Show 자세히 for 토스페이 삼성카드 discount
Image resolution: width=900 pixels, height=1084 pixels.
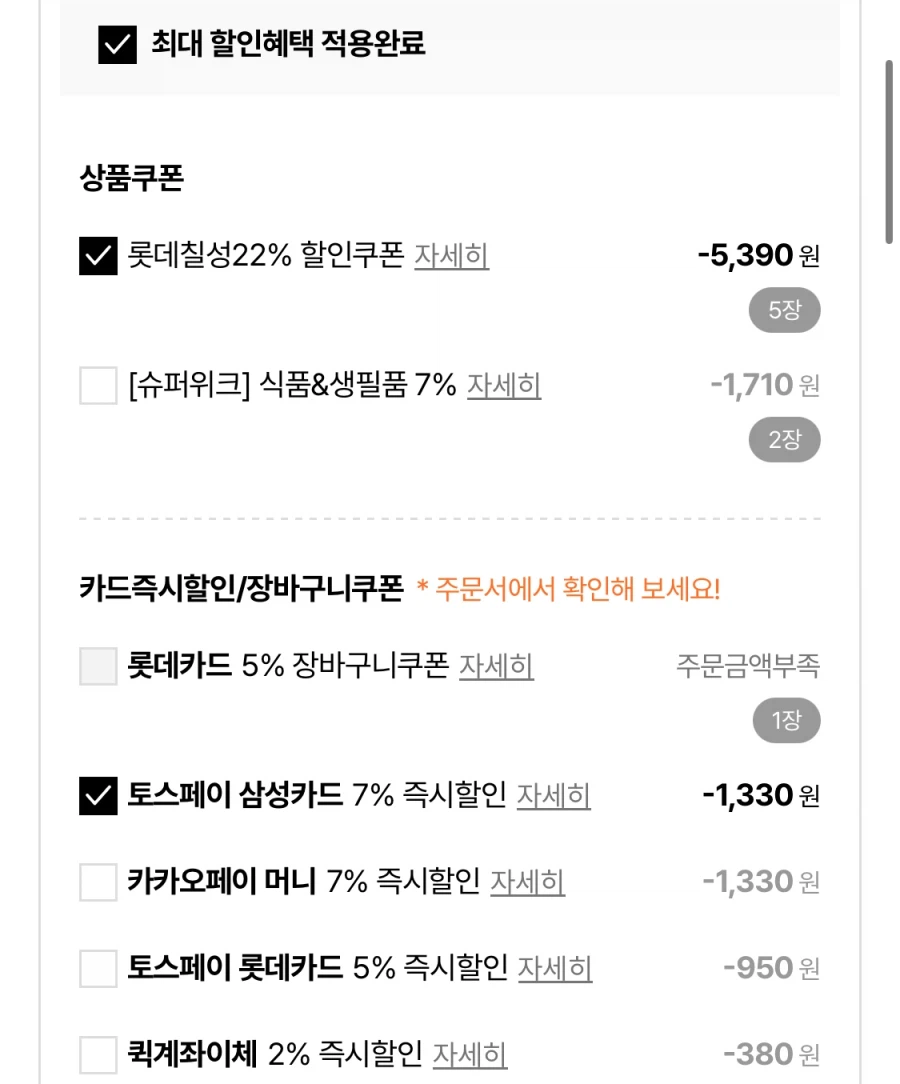coord(553,796)
